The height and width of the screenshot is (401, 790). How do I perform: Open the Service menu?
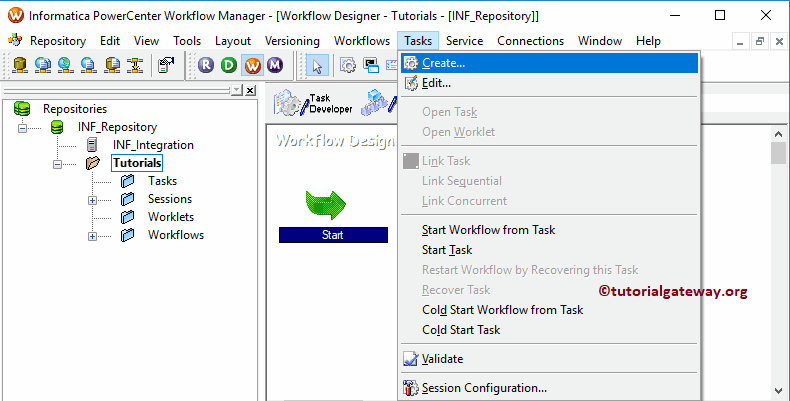(465, 41)
